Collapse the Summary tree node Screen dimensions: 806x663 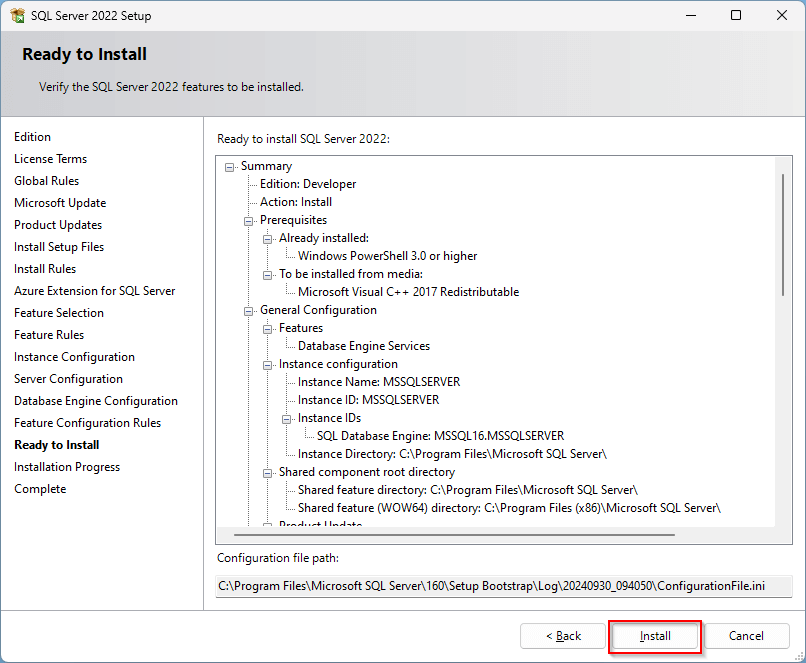coord(230,166)
